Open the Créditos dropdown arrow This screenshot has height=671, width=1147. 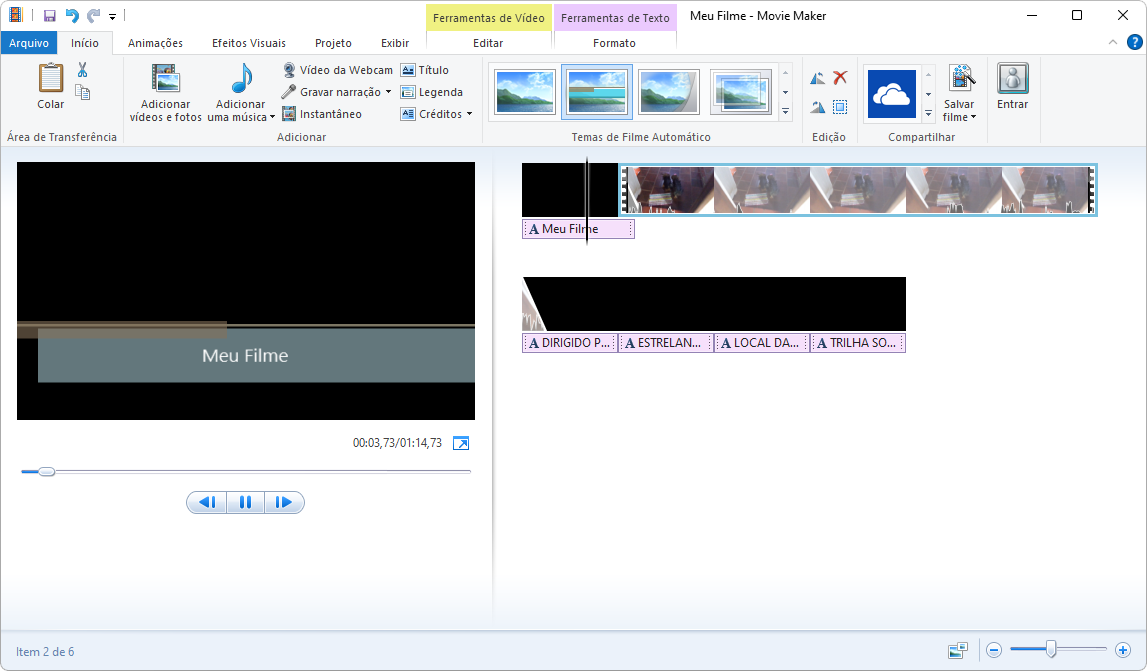[x=470, y=114]
